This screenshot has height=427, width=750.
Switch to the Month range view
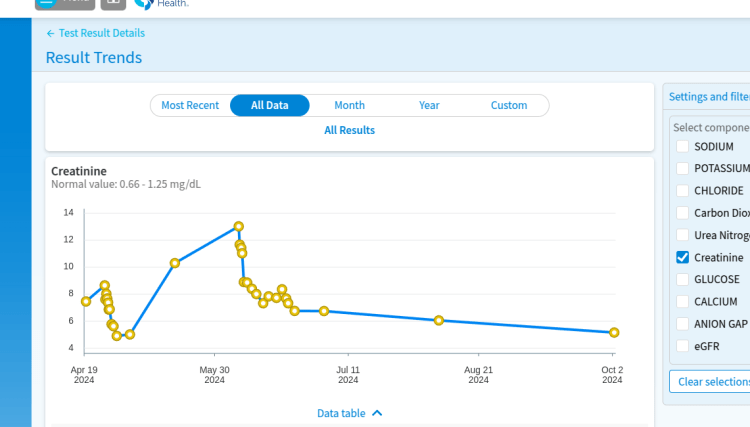coord(349,105)
